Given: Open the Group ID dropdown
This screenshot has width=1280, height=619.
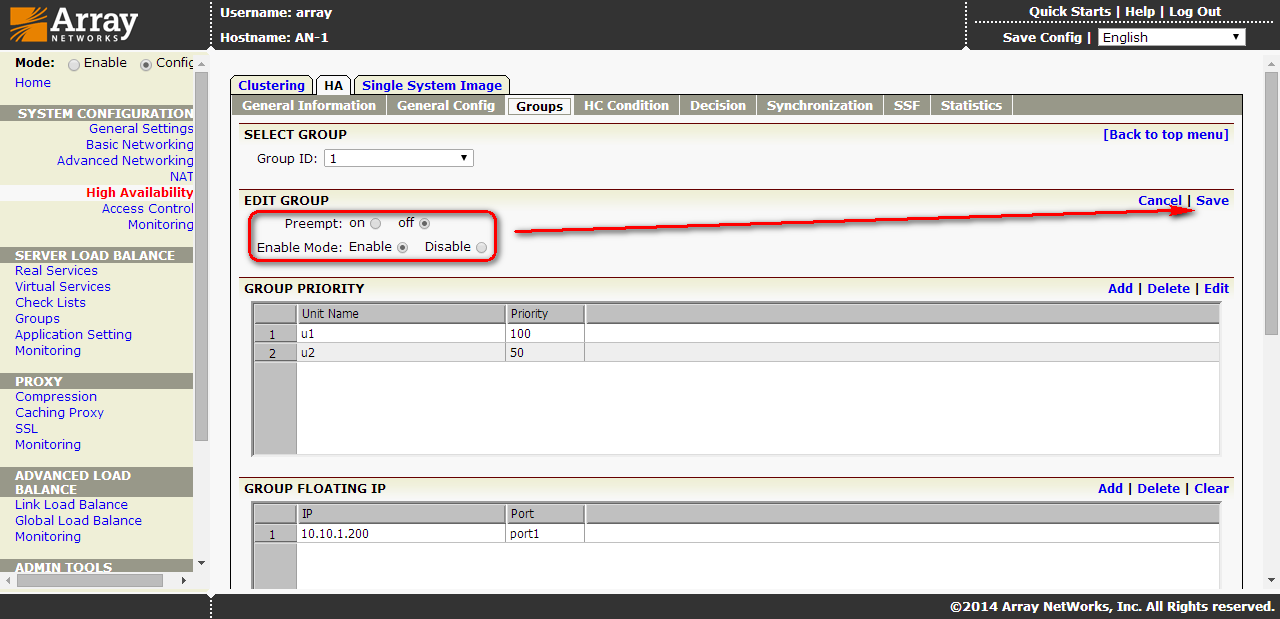Looking at the screenshot, I should (x=399, y=158).
